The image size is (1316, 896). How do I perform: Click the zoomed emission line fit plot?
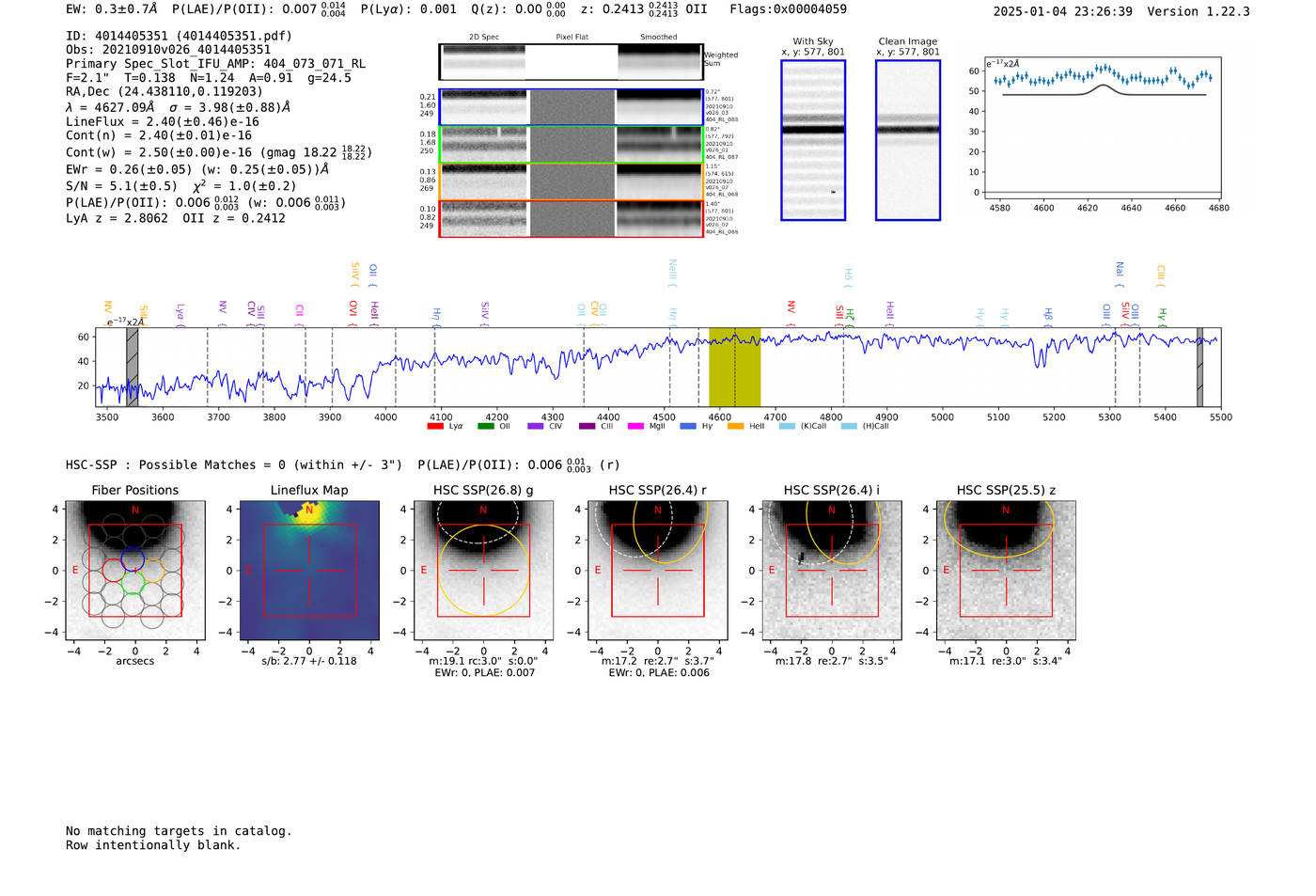pyautogui.click(x=1102, y=129)
